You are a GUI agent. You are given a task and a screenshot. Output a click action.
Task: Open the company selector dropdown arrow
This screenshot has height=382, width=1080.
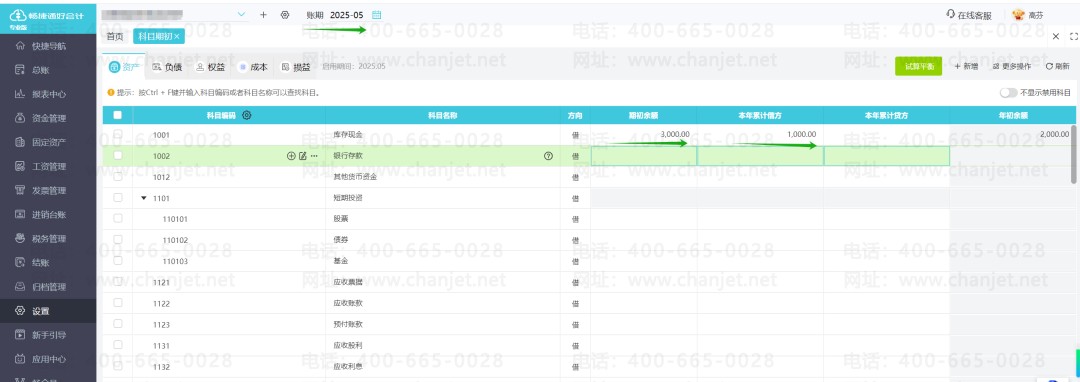[x=241, y=14]
